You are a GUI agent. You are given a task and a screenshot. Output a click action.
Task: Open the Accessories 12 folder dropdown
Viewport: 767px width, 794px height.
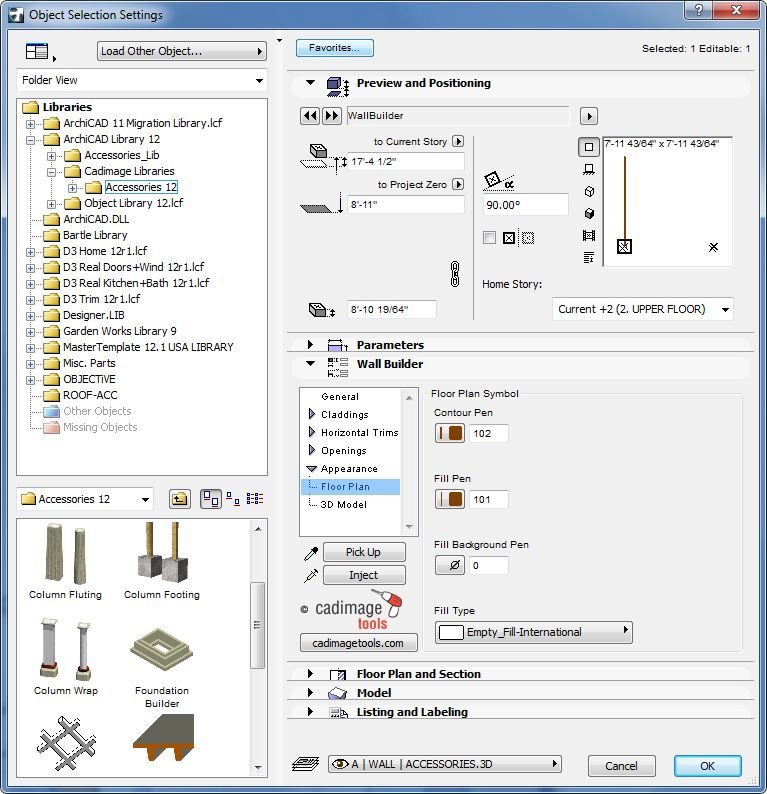85,499
